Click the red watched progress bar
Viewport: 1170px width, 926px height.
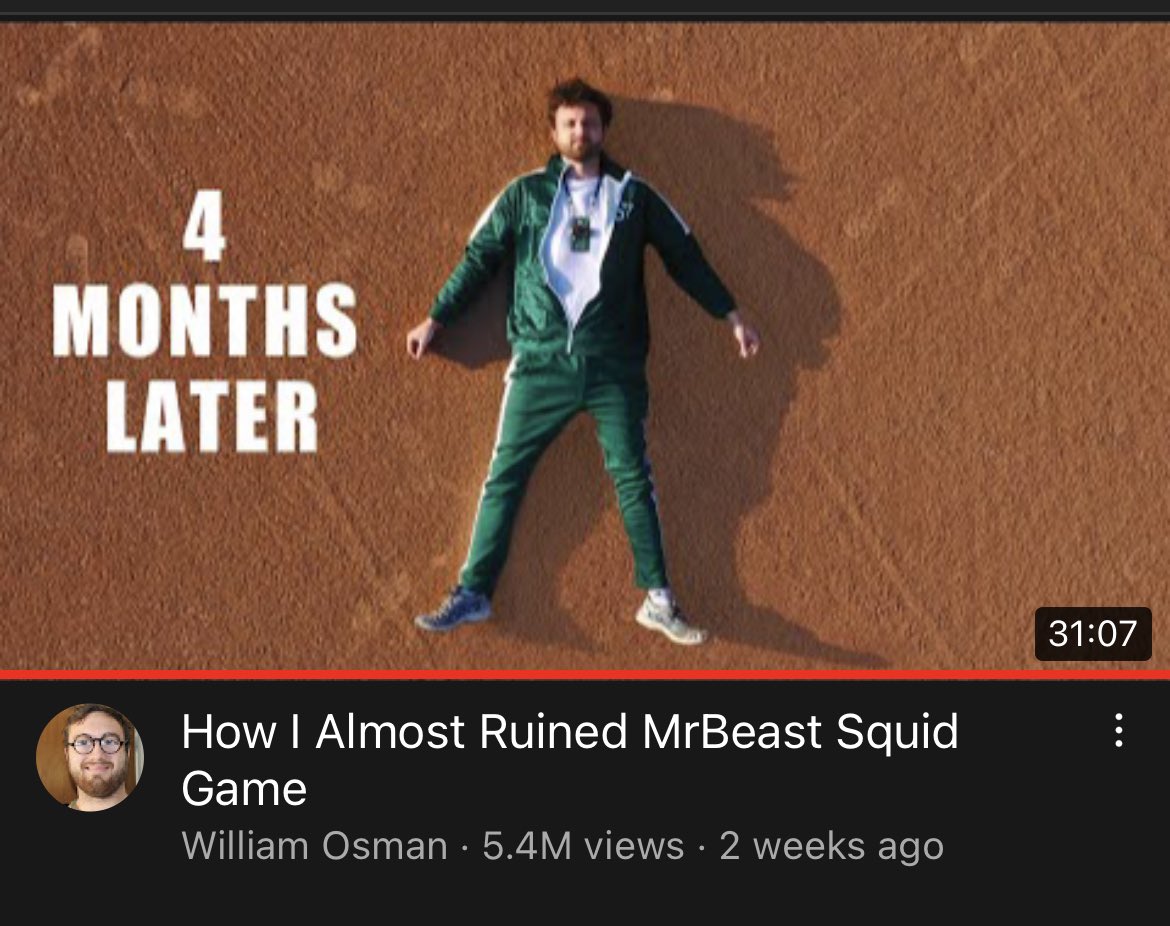tap(585, 675)
